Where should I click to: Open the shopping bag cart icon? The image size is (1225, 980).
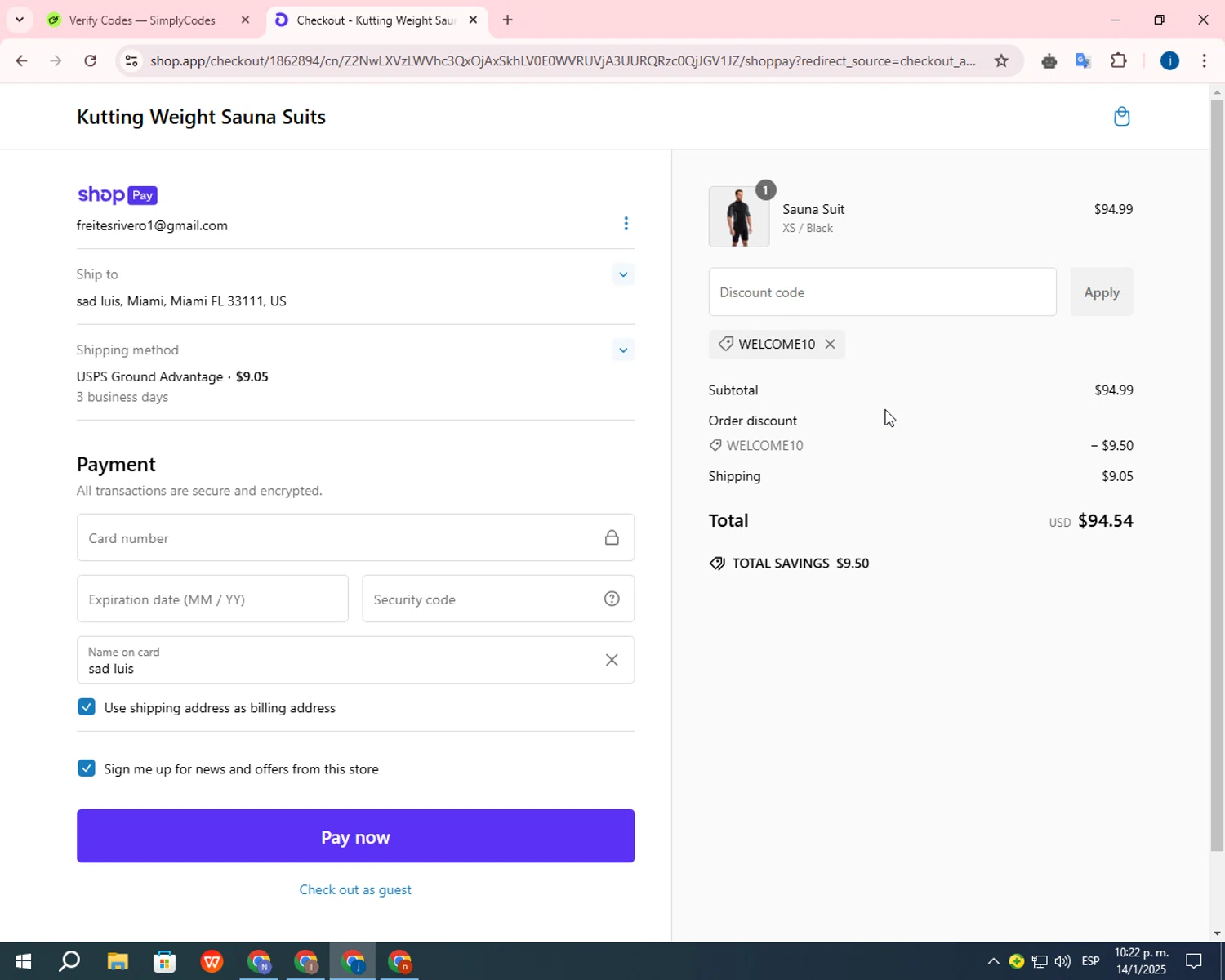click(1121, 117)
